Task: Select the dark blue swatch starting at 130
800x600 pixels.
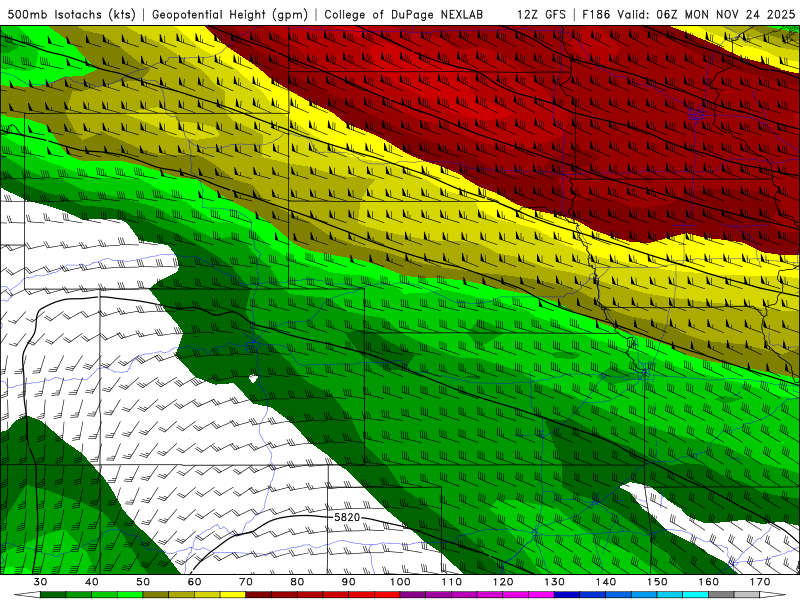Action: 567,595
